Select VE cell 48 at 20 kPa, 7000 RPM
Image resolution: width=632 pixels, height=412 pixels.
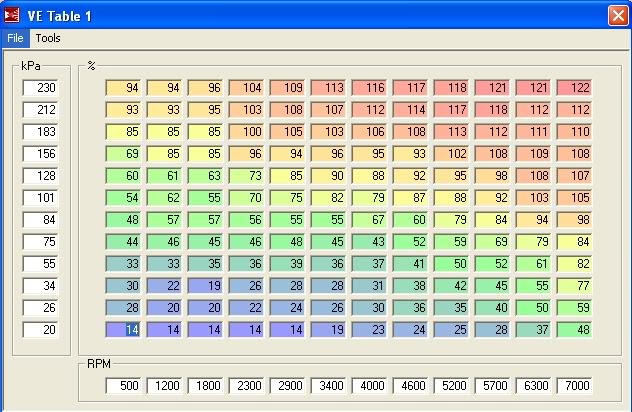[575, 330]
